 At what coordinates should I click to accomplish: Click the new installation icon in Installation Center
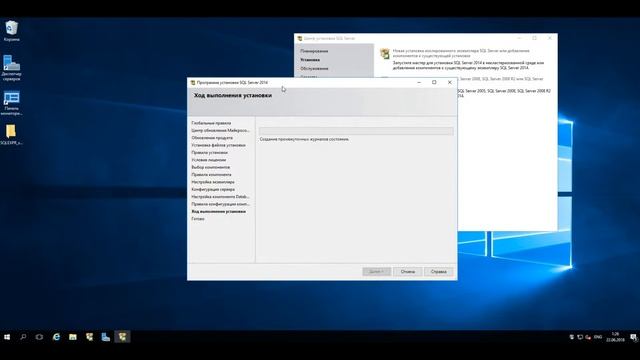click(384, 53)
